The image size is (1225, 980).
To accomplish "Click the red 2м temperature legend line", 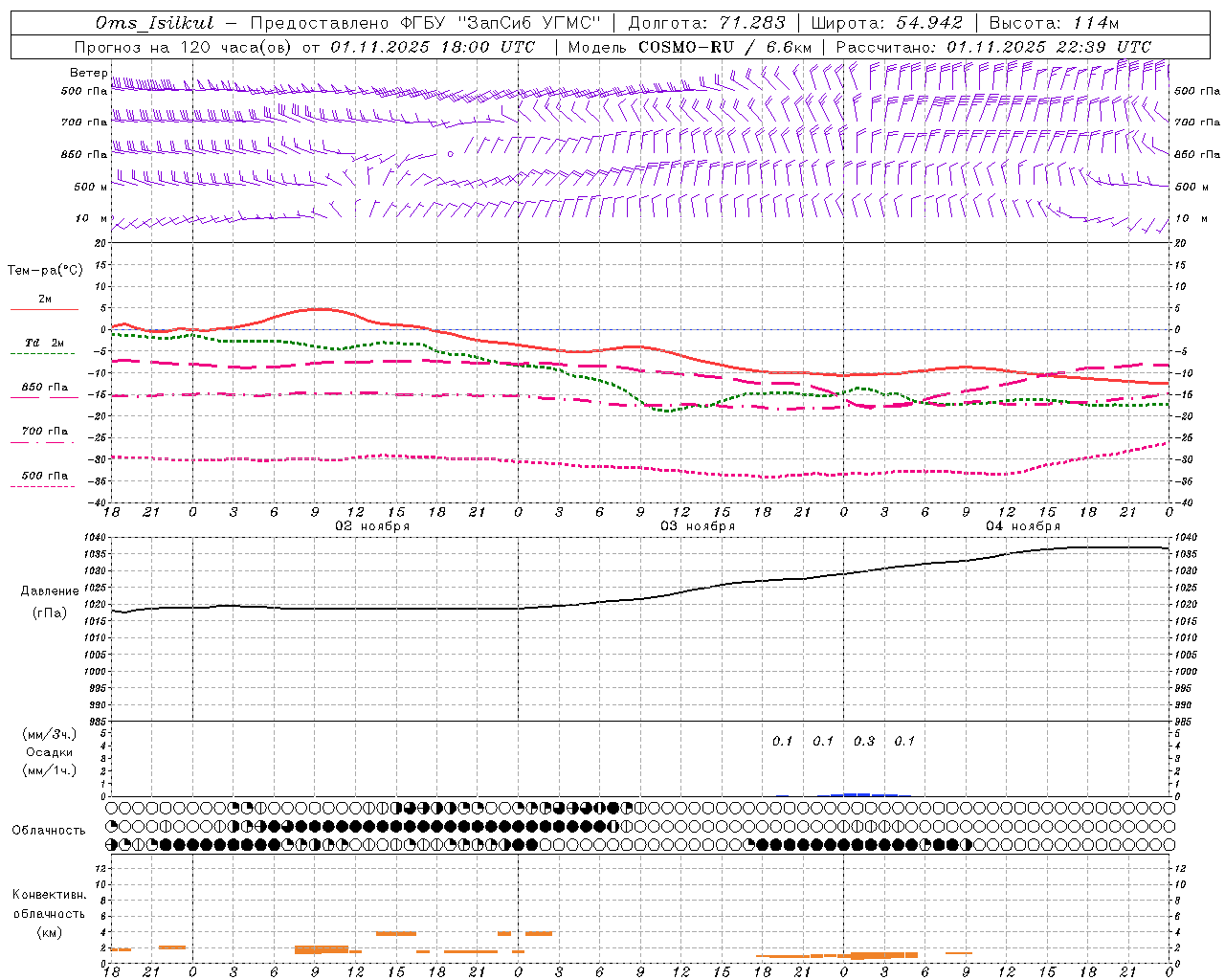I will [44, 310].
